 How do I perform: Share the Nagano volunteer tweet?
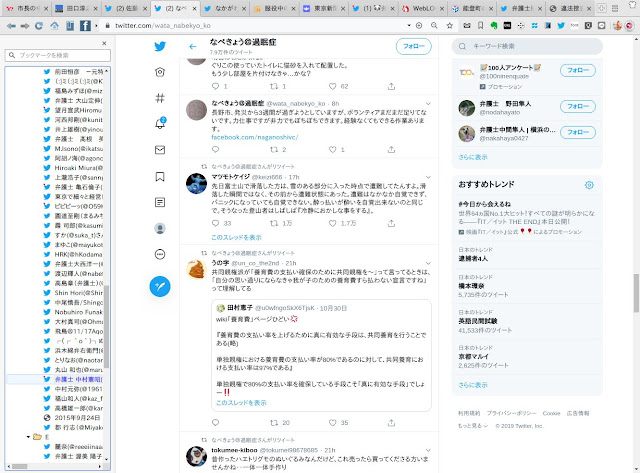391,150
